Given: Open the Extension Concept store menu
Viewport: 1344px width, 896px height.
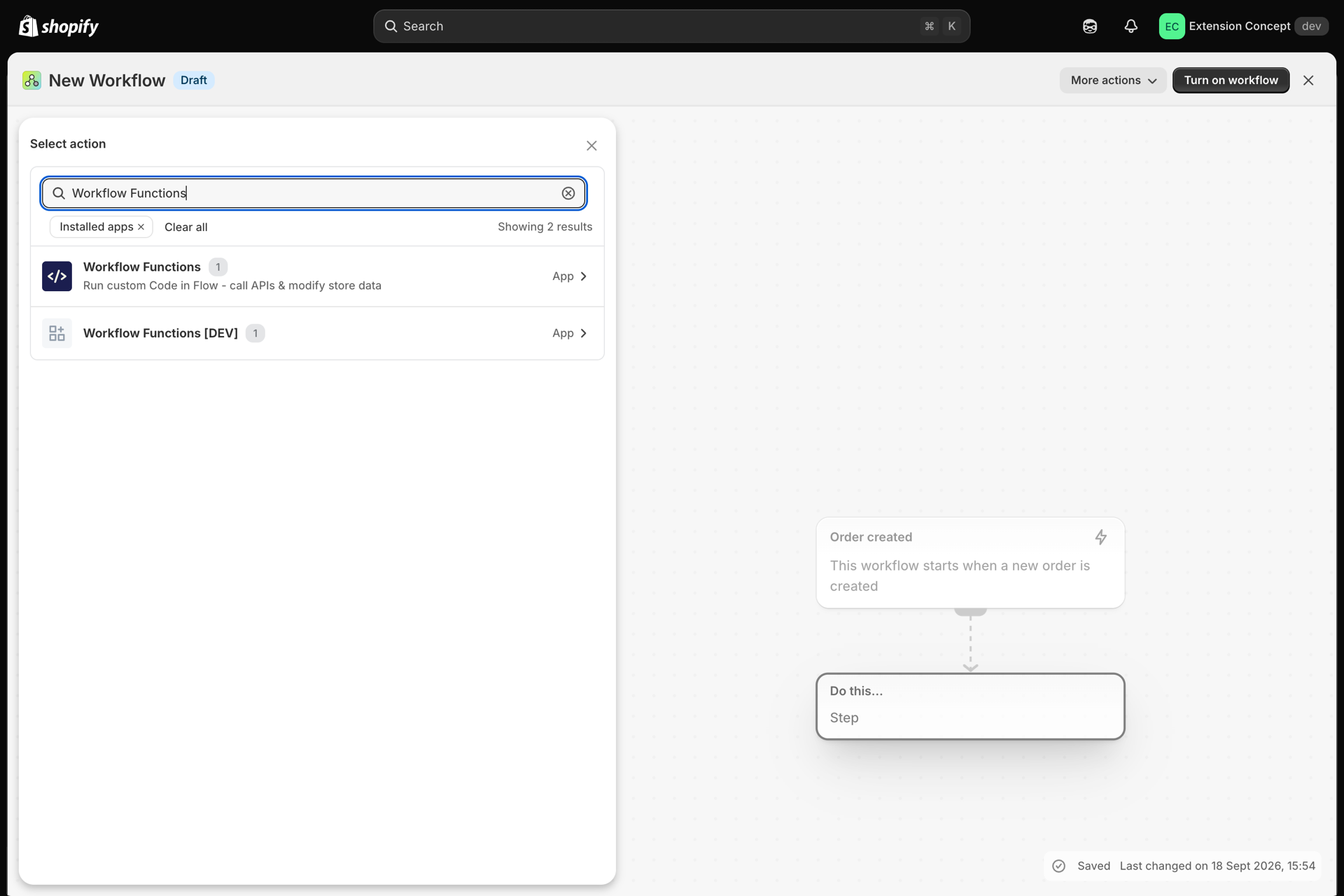Looking at the screenshot, I should click(x=1244, y=26).
